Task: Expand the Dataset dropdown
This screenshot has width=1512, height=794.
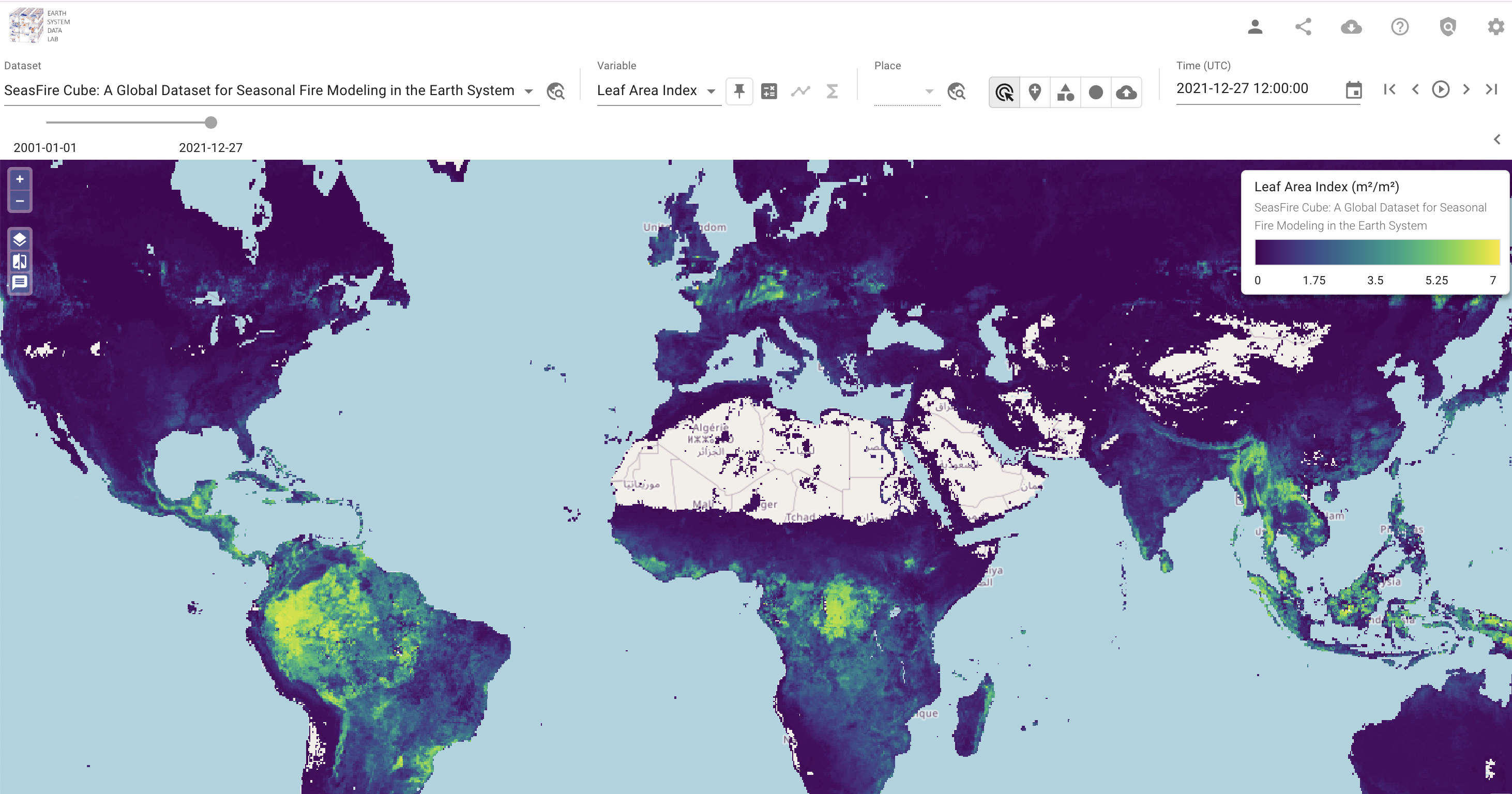Action: pos(529,91)
